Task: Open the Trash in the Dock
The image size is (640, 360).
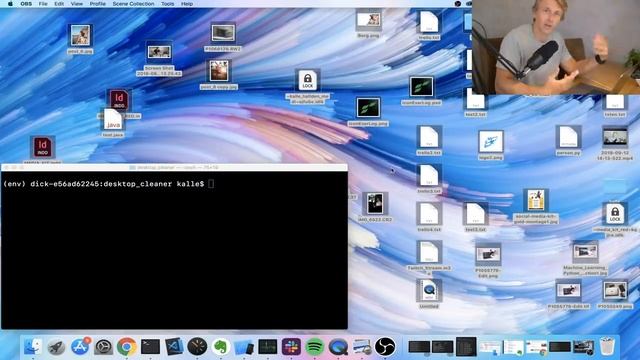Action: tap(607, 347)
